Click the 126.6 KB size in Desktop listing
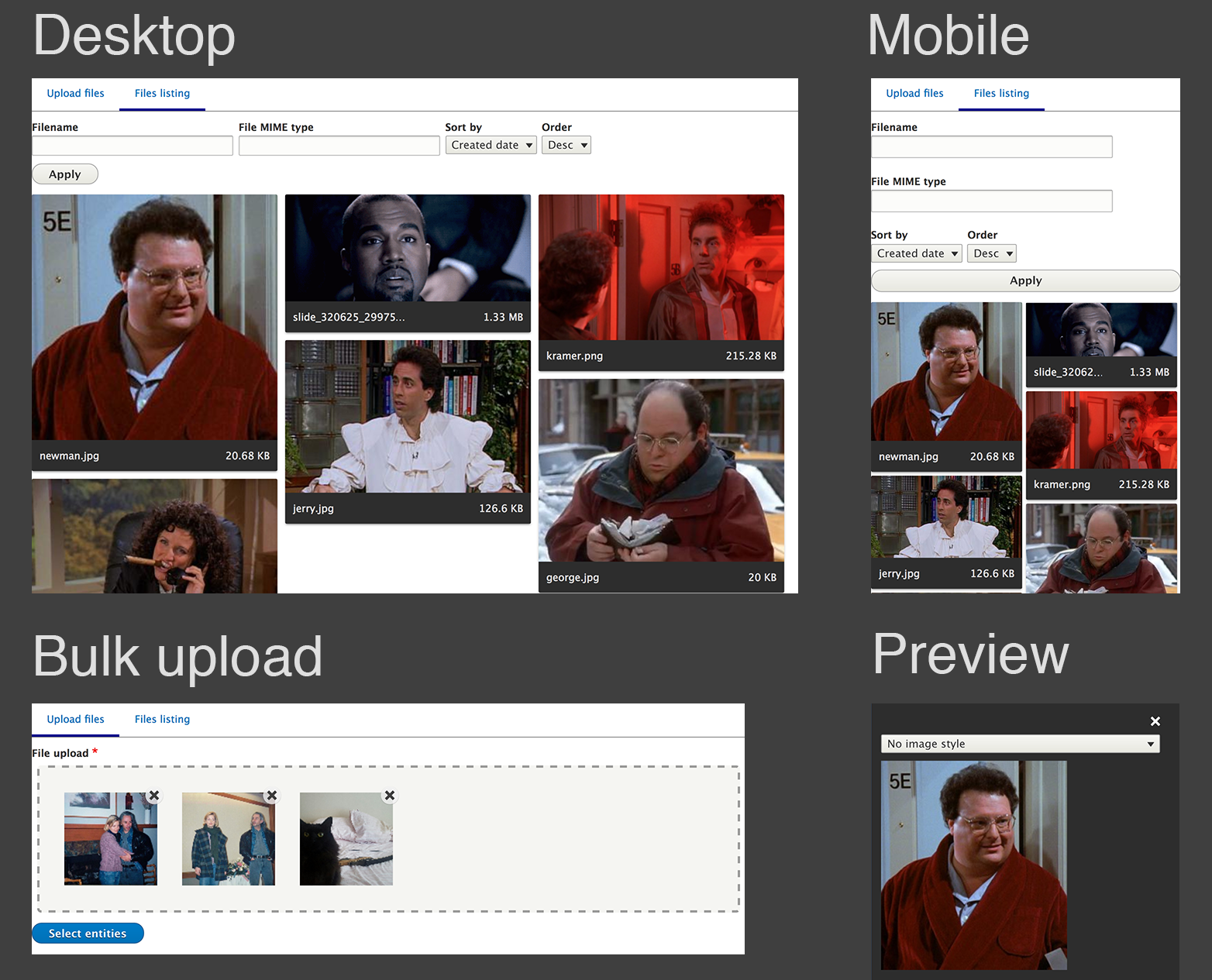 point(501,508)
